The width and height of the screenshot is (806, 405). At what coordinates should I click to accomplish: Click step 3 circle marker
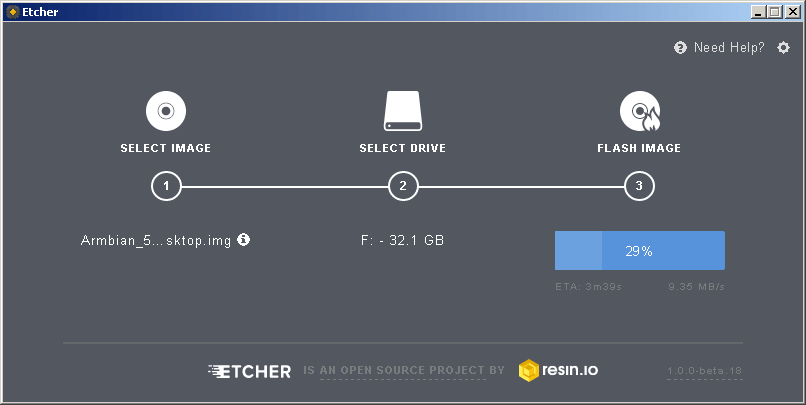[639, 186]
